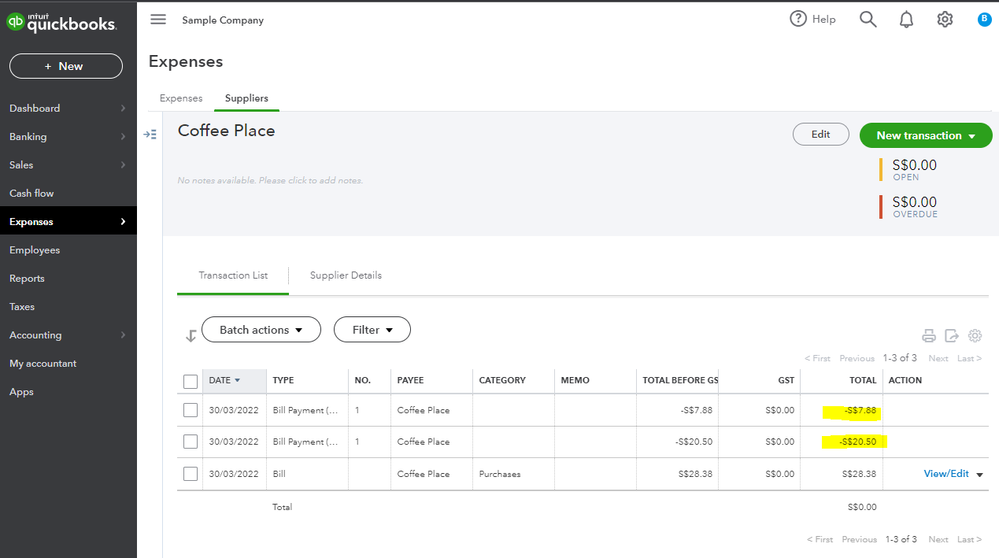The image size is (999, 558).
Task: Open View/Edit link for the Bill
Action: (x=946, y=474)
